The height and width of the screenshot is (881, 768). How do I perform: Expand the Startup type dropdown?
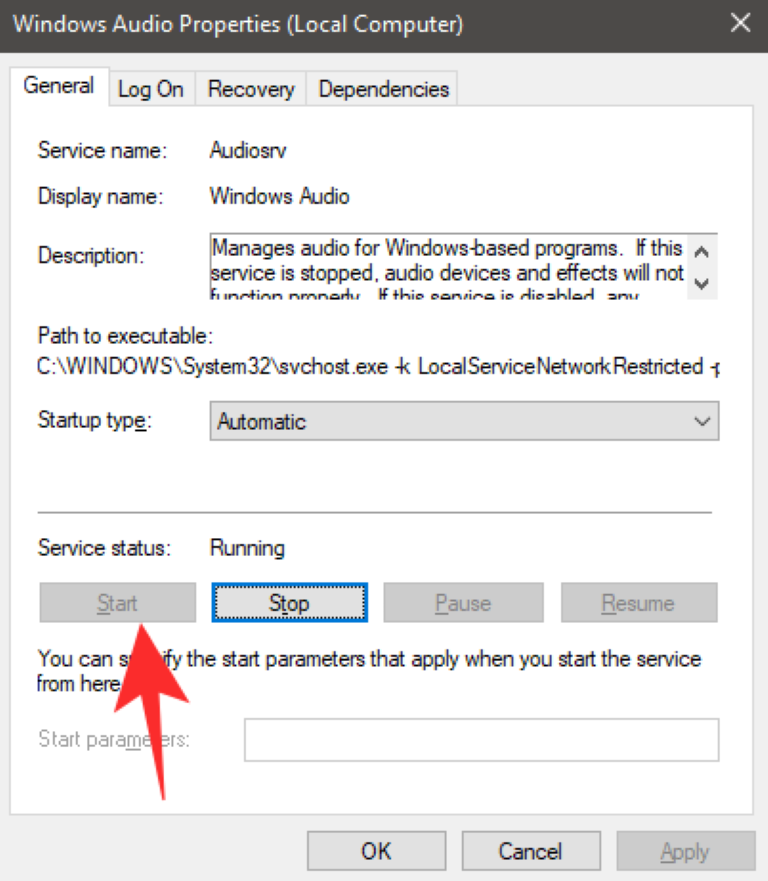coord(464,421)
